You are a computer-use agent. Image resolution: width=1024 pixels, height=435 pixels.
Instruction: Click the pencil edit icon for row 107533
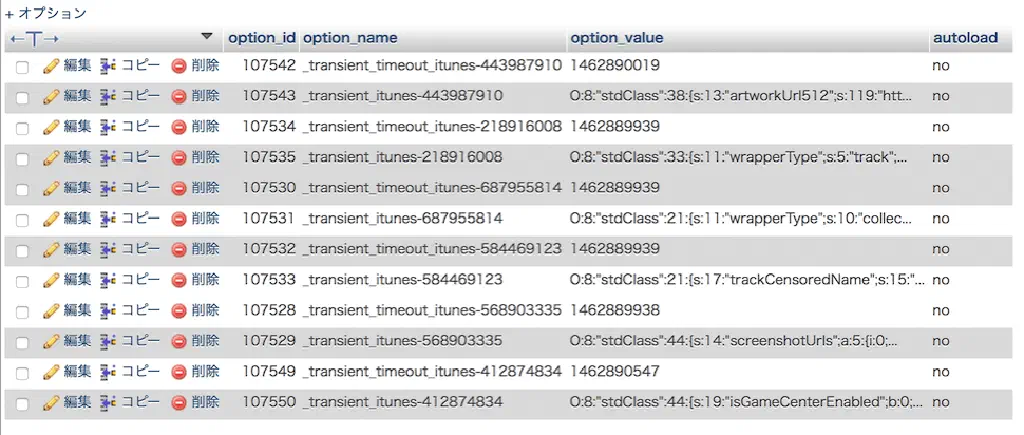pyautogui.click(x=51, y=280)
